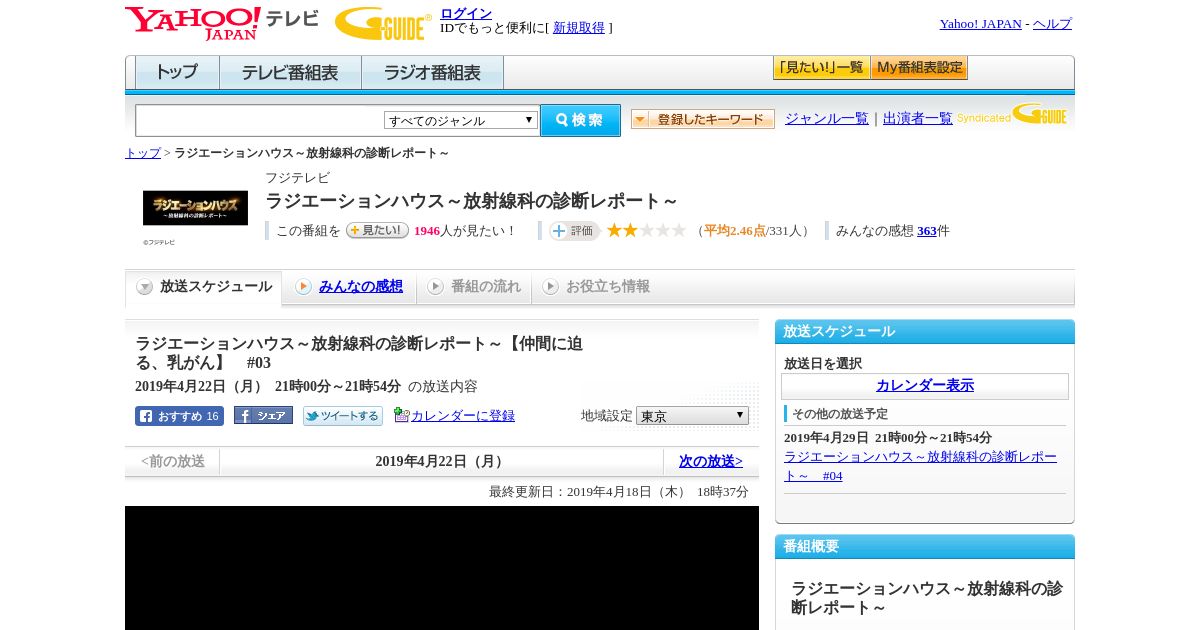Open the 地域設定 東京 region dropdown
1200x630 pixels.
pos(692,415)
